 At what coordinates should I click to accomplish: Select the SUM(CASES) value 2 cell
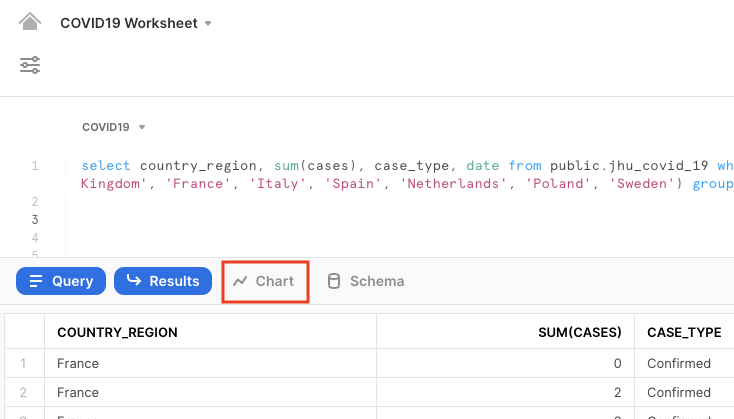(620, 392)
